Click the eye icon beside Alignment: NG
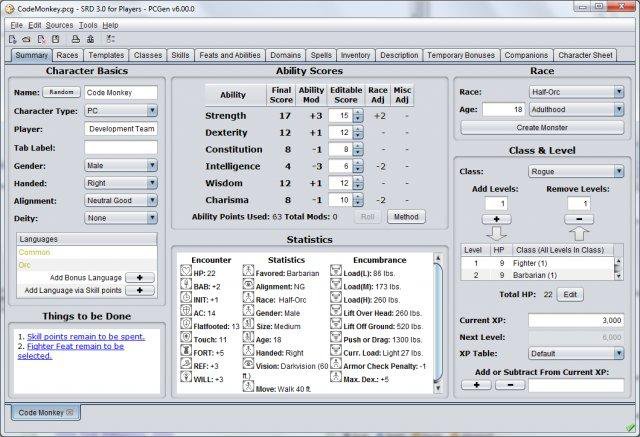Viewport: 640px width, 437px height. point(248,284)
